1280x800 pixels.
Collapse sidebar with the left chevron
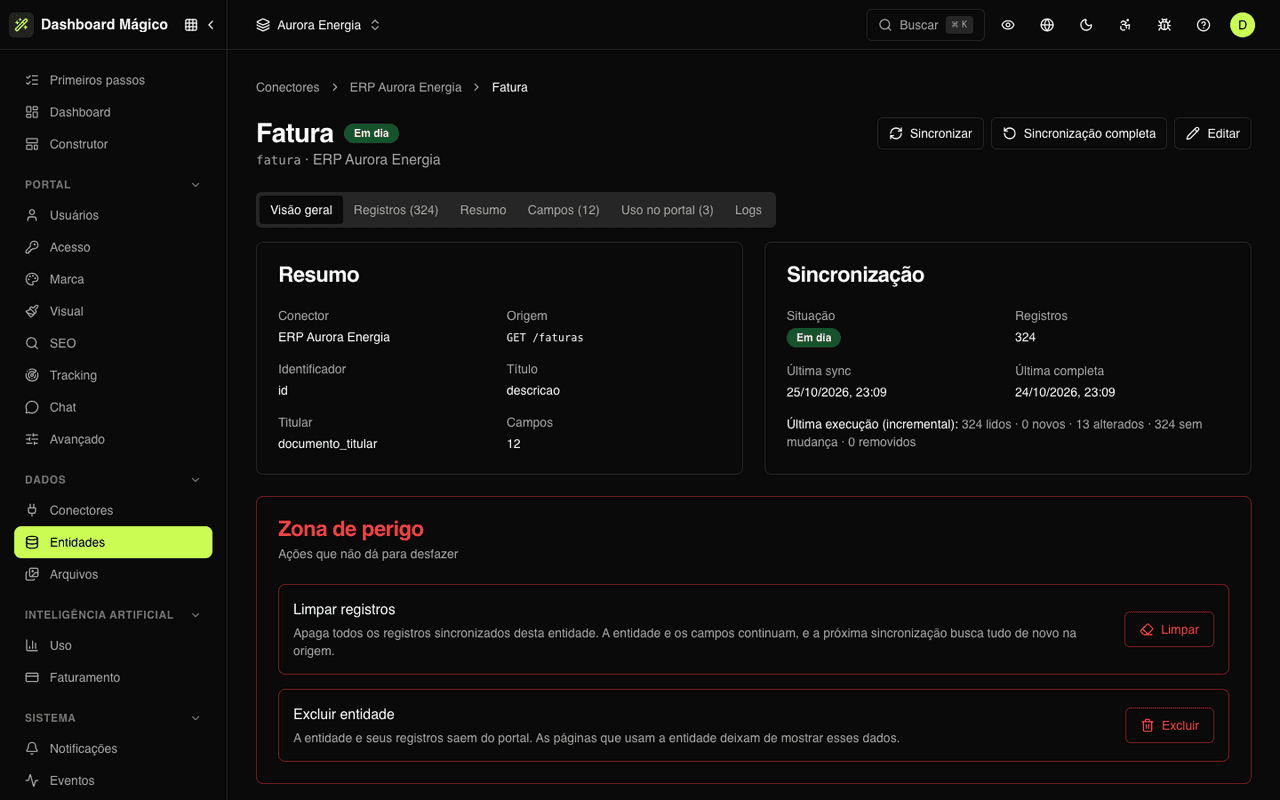(211, 25)
